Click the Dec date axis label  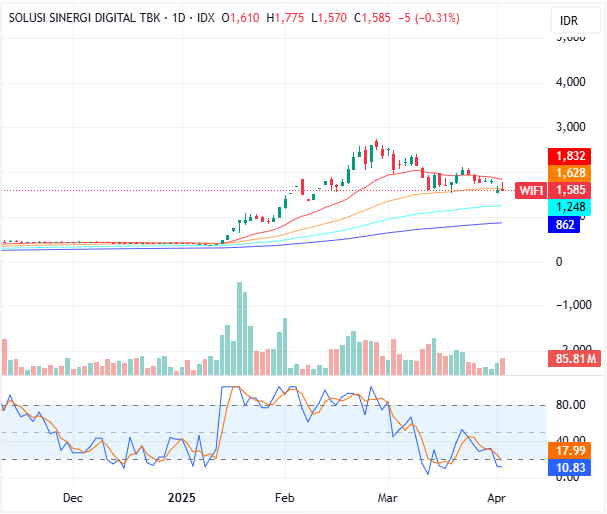(73, 498)
